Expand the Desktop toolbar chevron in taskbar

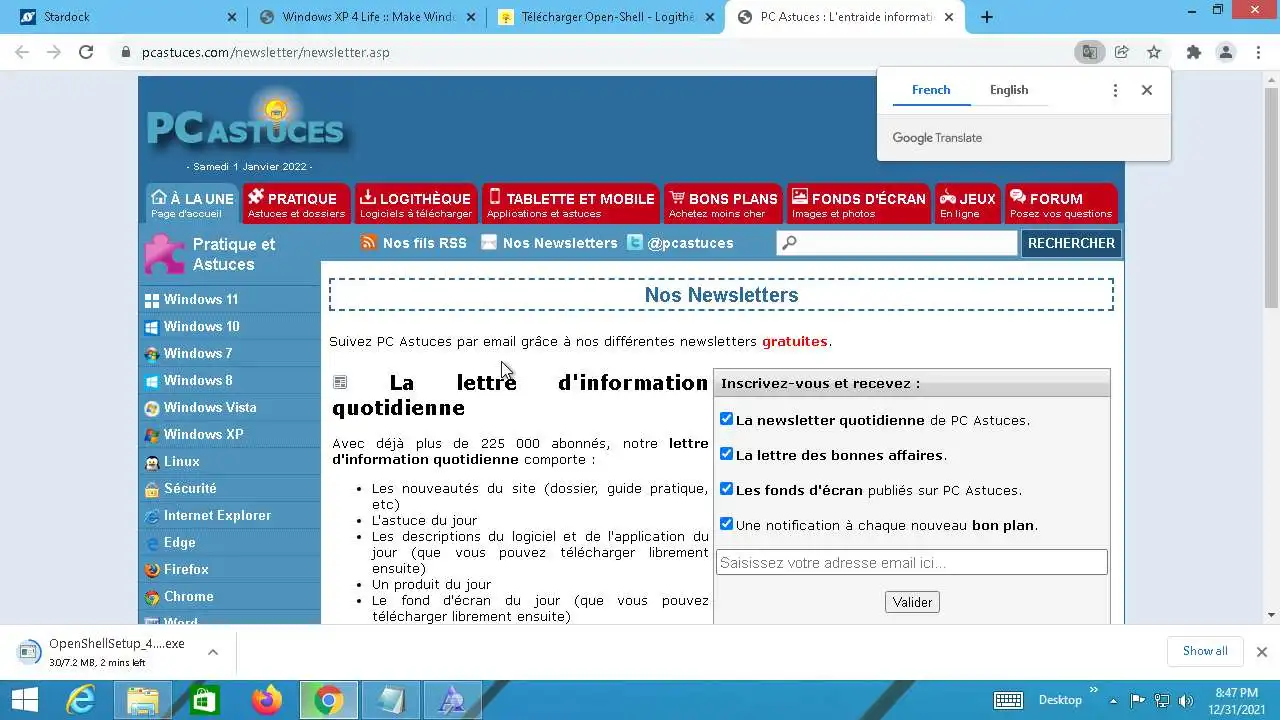point(1093,690)
